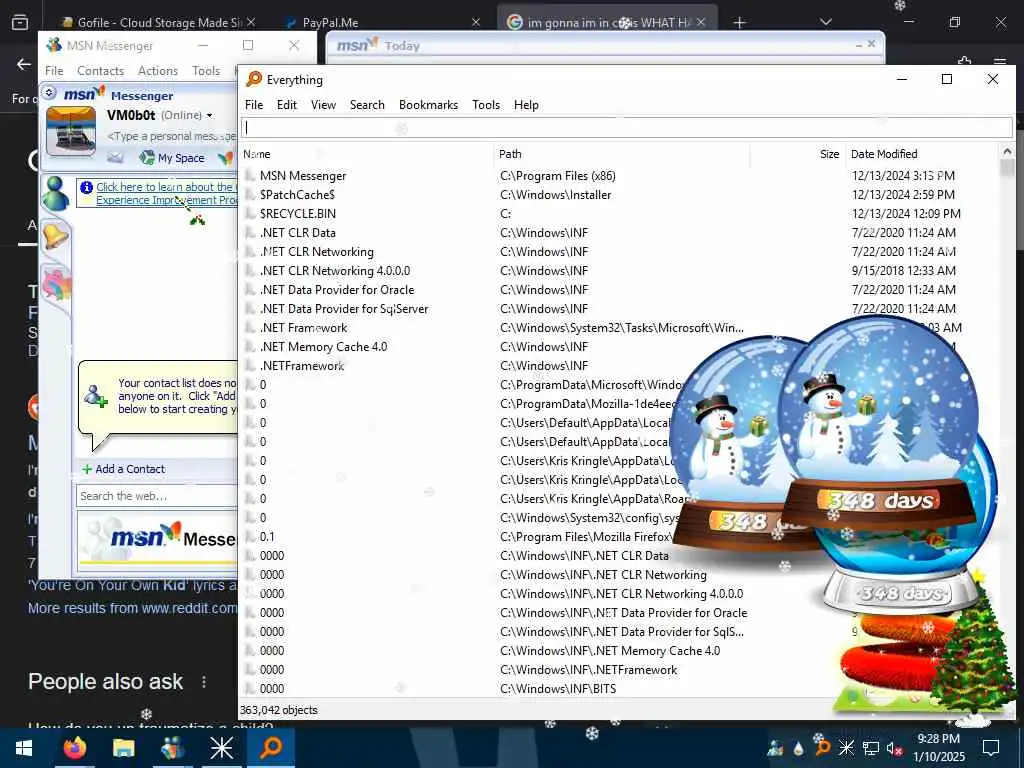This screenshot has height=768, width=1024.
Task: Open the snowflake app on taskbar
Action: pyautogui.click(x=221, y=748)
